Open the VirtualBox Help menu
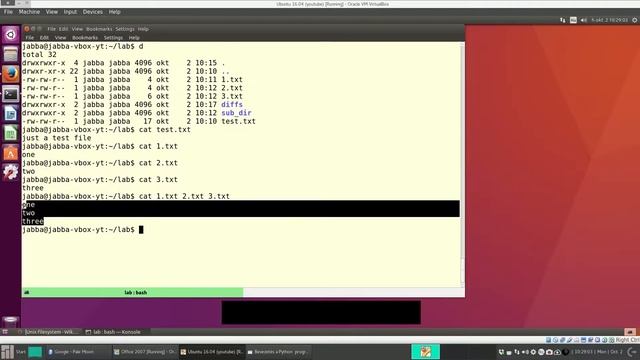Viewport: 640px width, 360px height. pyautogui.click(x=114, y=12)
